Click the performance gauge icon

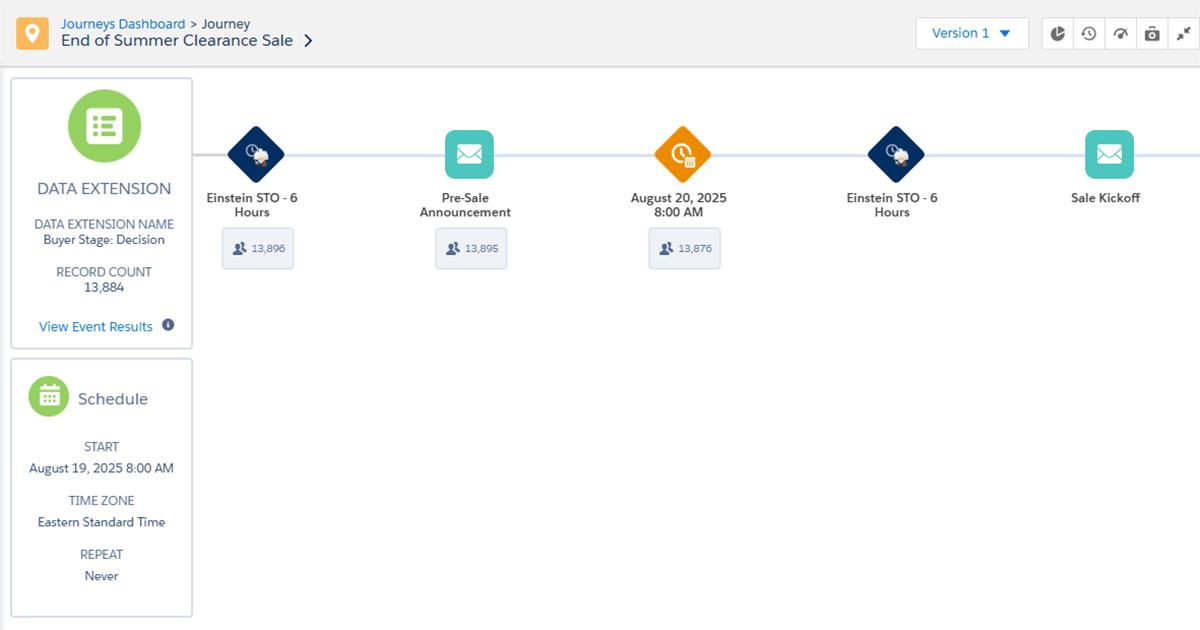(1120, 33)
